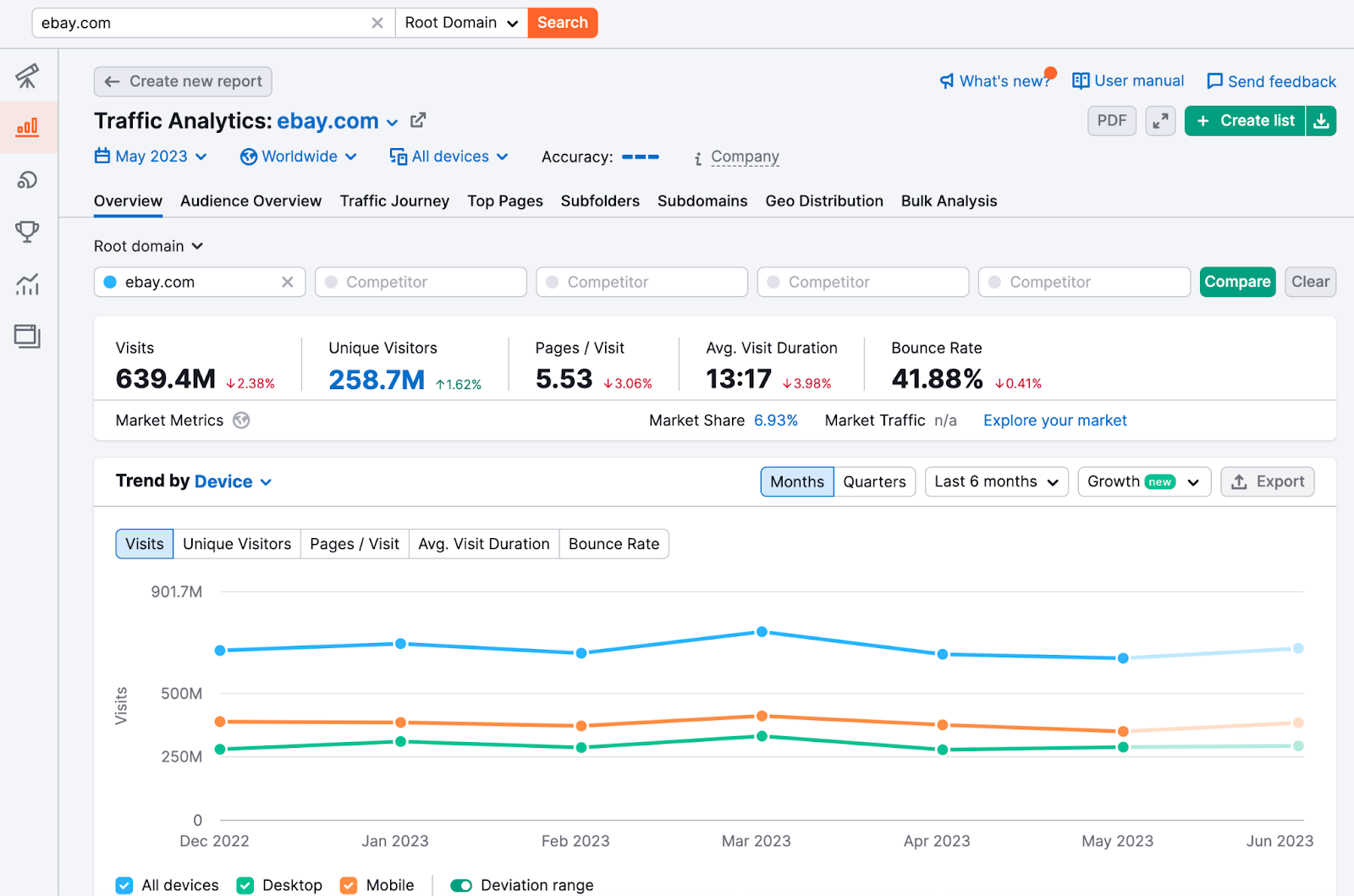Viewport: 1354px width, 896px height.
Task: Switch to the Subdomains tab
Action: point(702,201)
